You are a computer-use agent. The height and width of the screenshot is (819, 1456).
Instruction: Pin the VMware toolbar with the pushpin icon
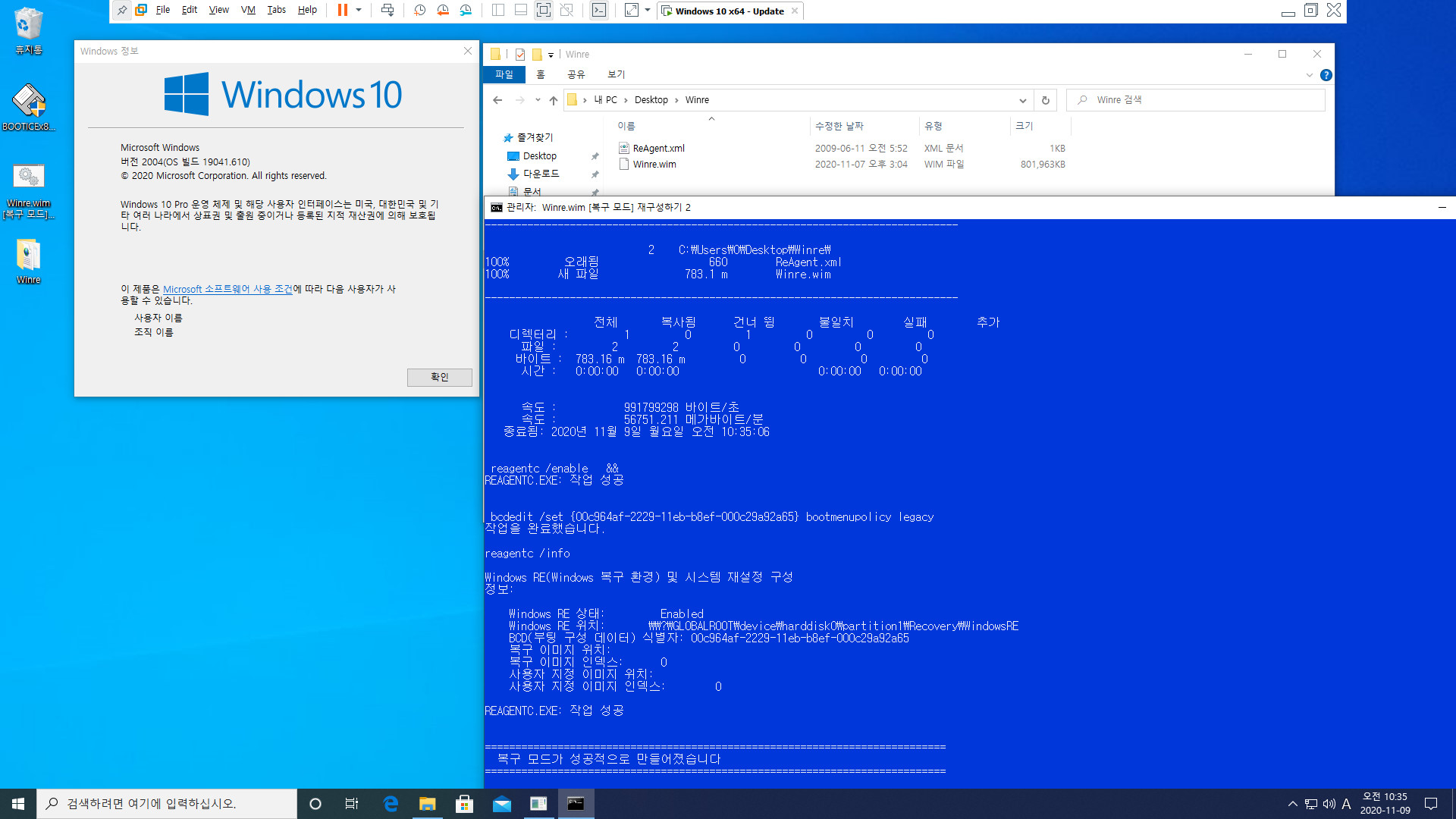(x=121, y=10)
